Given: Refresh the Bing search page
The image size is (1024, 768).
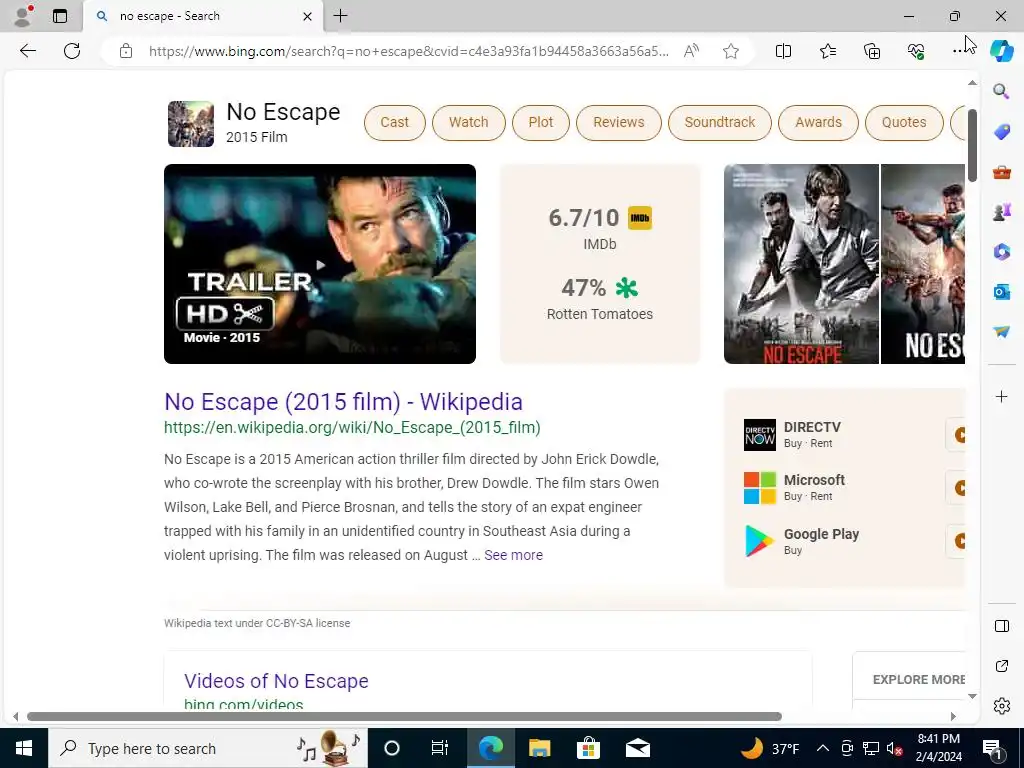Looking at the screenshot, I should (72, 51).
